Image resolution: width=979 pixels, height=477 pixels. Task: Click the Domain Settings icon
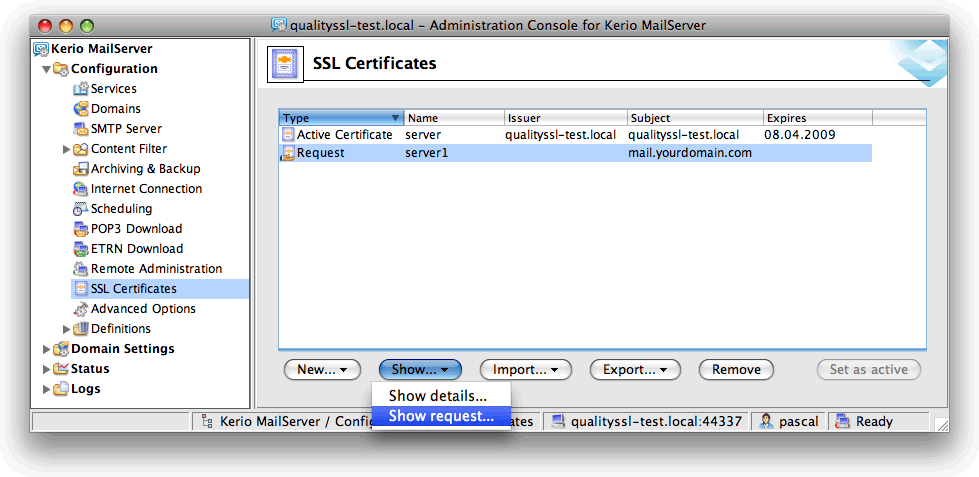pos(61,348)
